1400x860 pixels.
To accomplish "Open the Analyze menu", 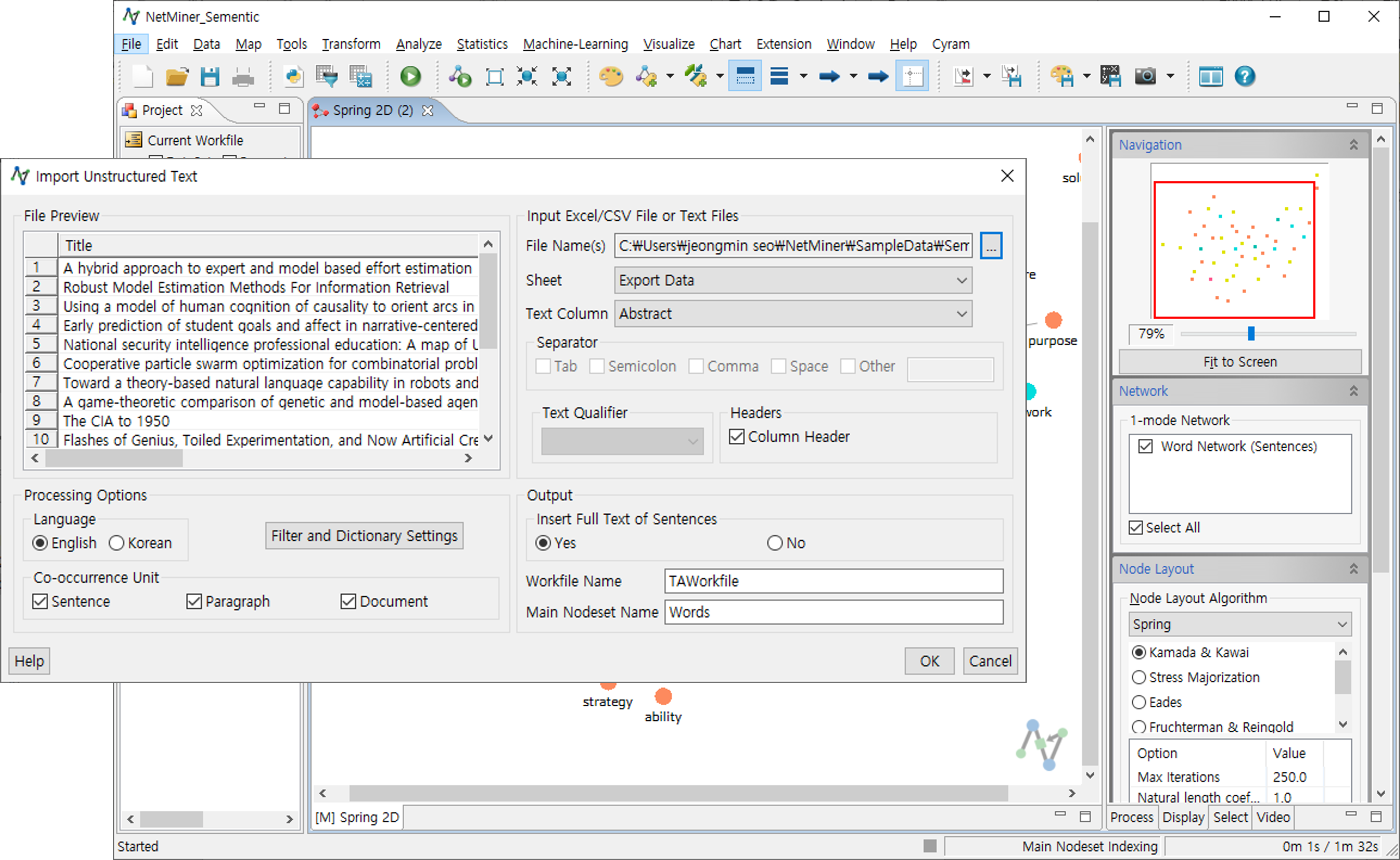I will [x=419, y=44].
